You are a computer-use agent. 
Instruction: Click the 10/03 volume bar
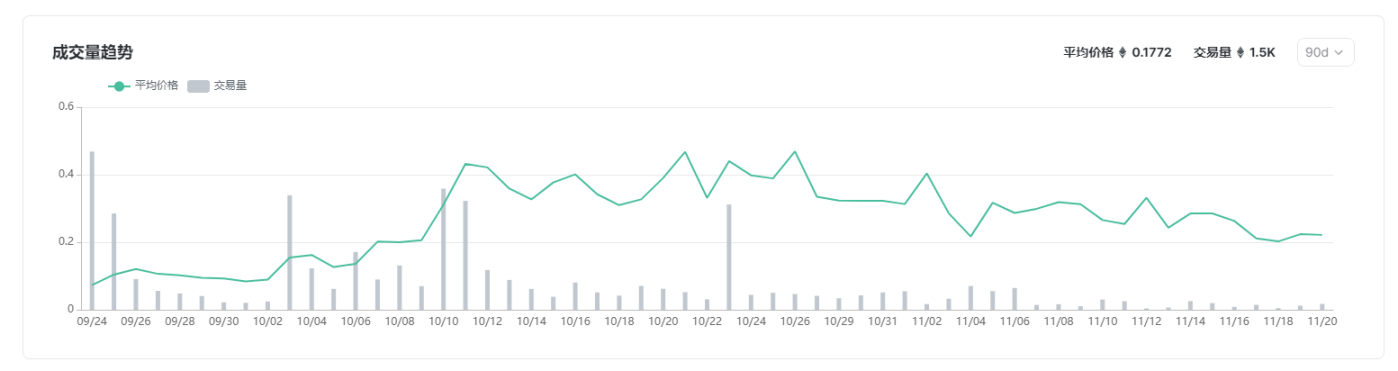[x=290, y=252]
